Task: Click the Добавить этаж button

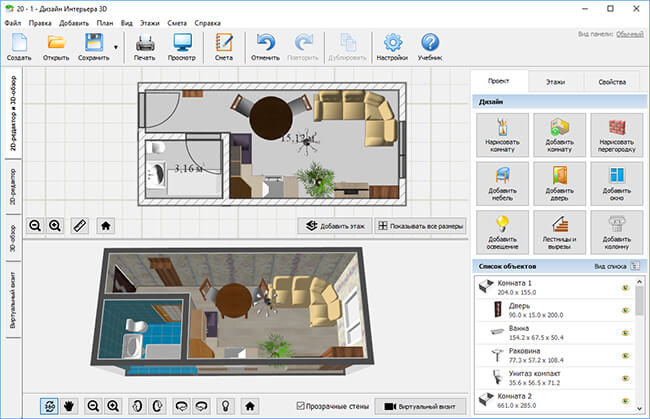Action: [335, 226]
